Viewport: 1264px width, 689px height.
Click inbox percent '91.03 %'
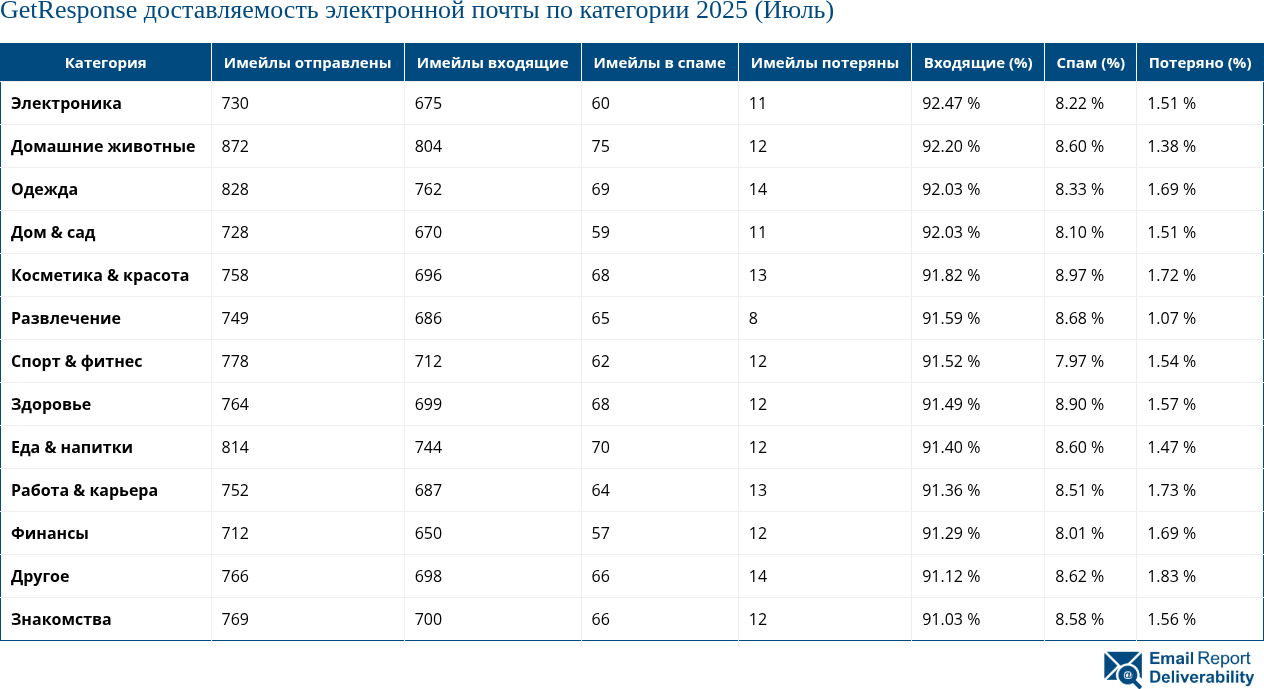tap(951, 619)
